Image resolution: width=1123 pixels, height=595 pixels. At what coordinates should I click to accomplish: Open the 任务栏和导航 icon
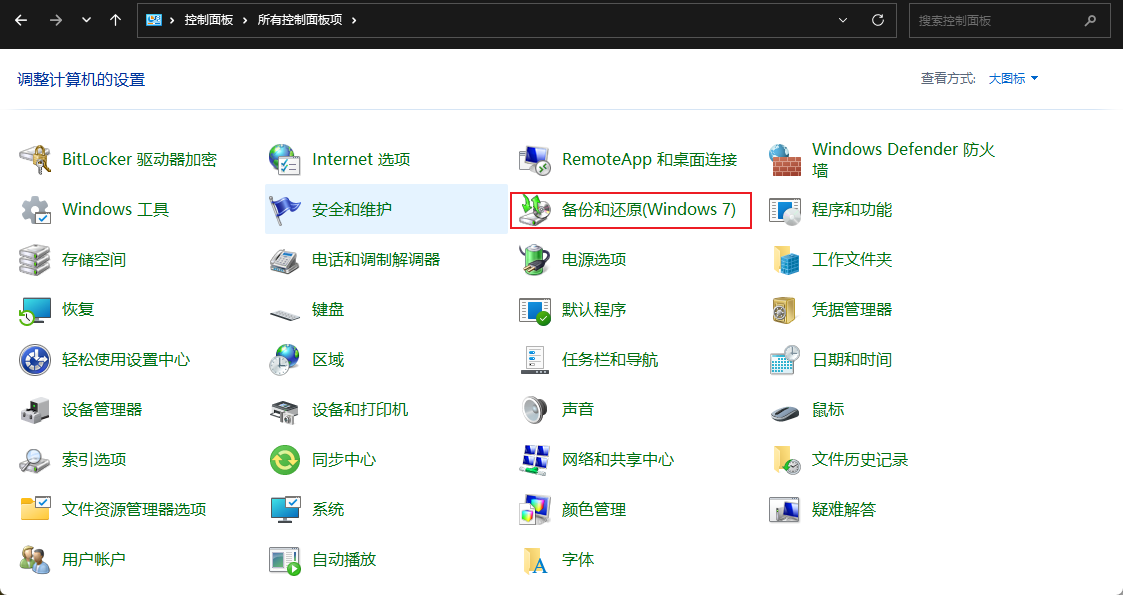pos(535,360)
